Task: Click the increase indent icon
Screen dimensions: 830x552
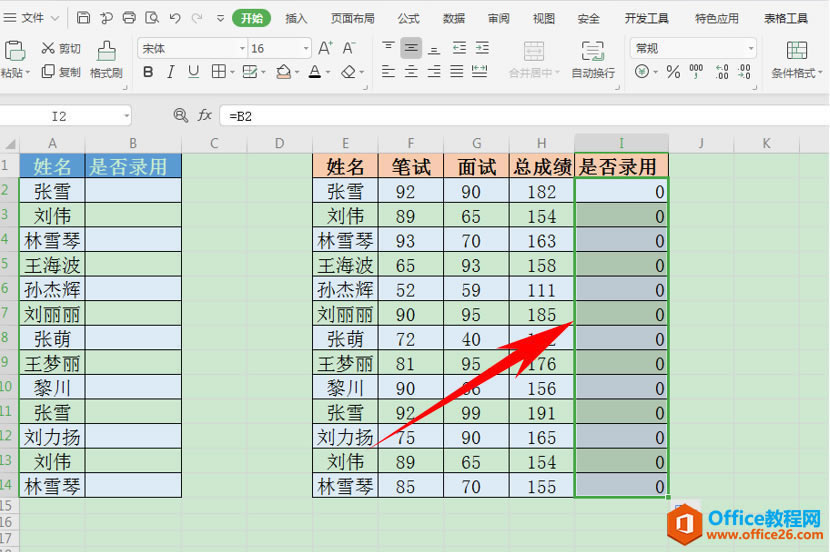Action: tap(482, 48)
